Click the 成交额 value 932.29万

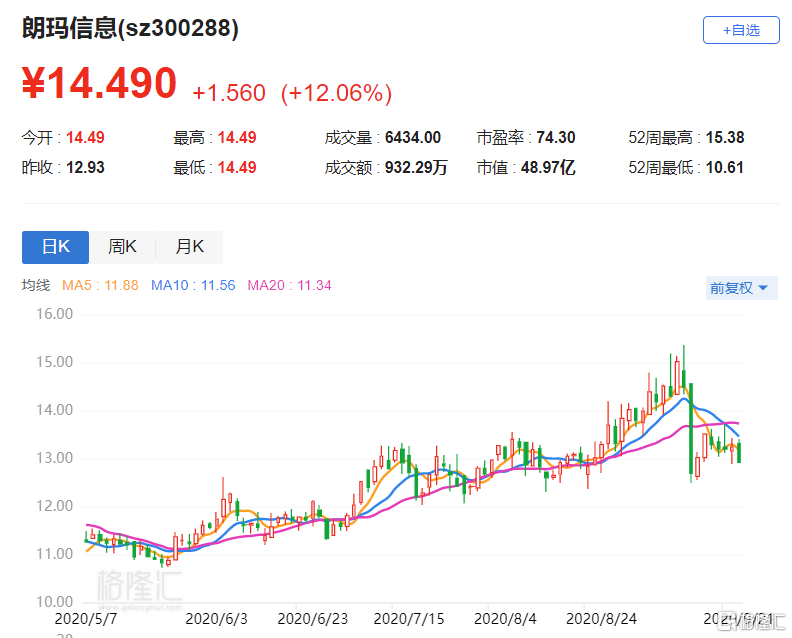pyautogui.click(x=416, y=167)
